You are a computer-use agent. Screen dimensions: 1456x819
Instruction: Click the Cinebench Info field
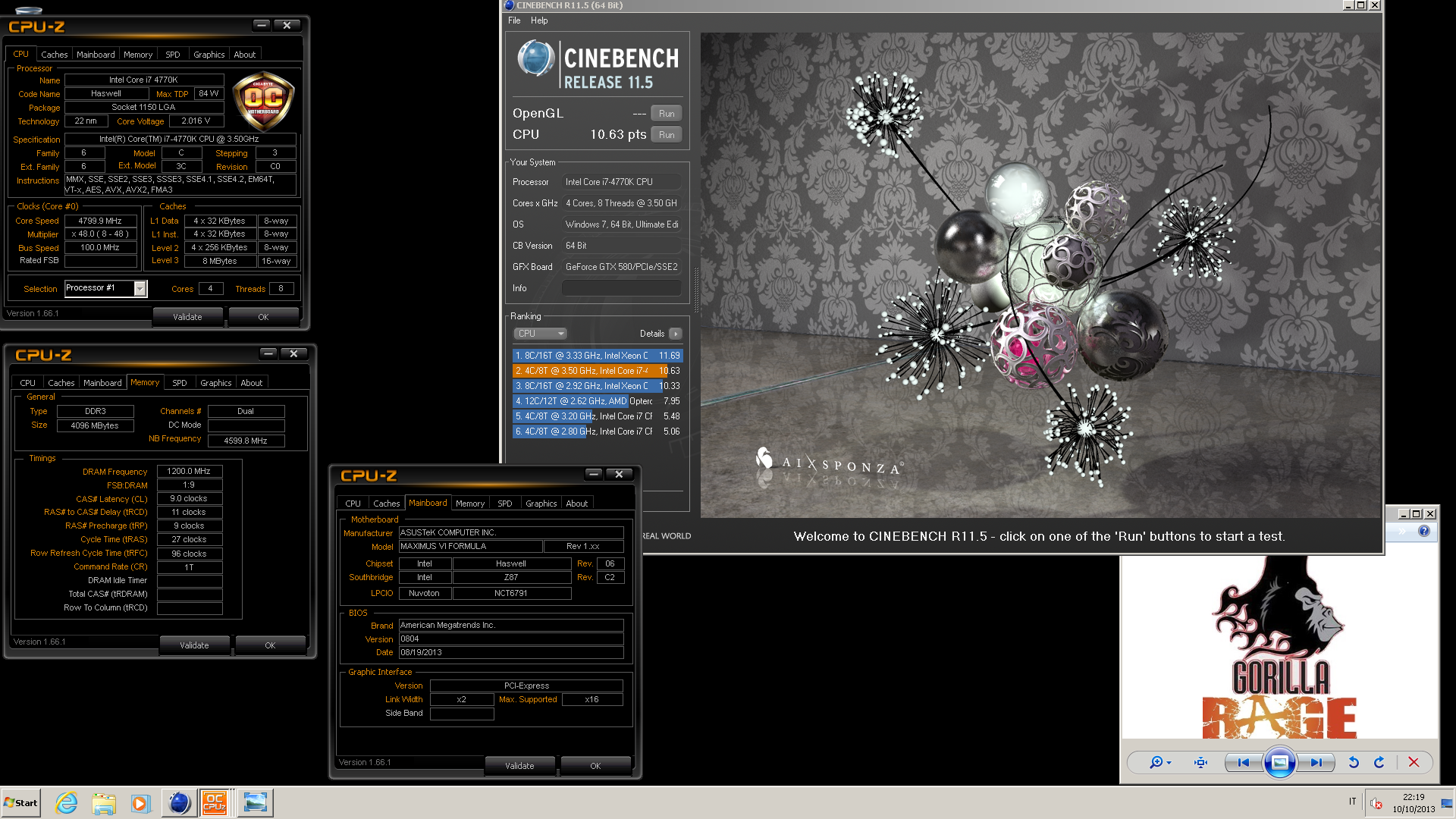click(x=621, y=288)
